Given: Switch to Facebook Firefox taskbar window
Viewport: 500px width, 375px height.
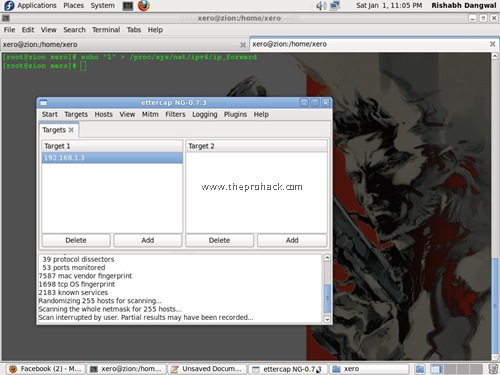Looking at the screenshot, I should coord(45,369).
